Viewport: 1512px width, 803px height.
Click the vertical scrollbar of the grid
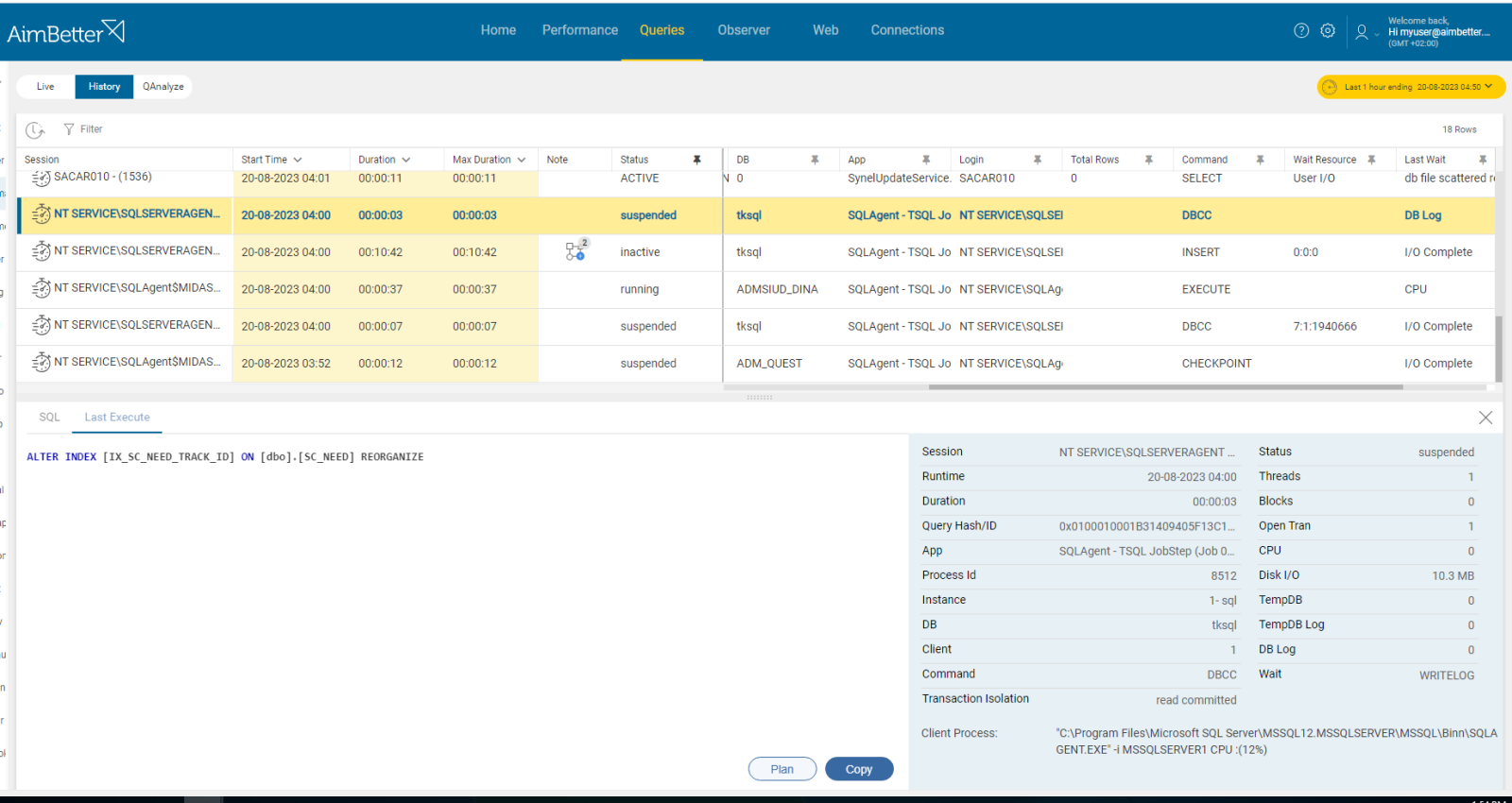coord(1499,349)
